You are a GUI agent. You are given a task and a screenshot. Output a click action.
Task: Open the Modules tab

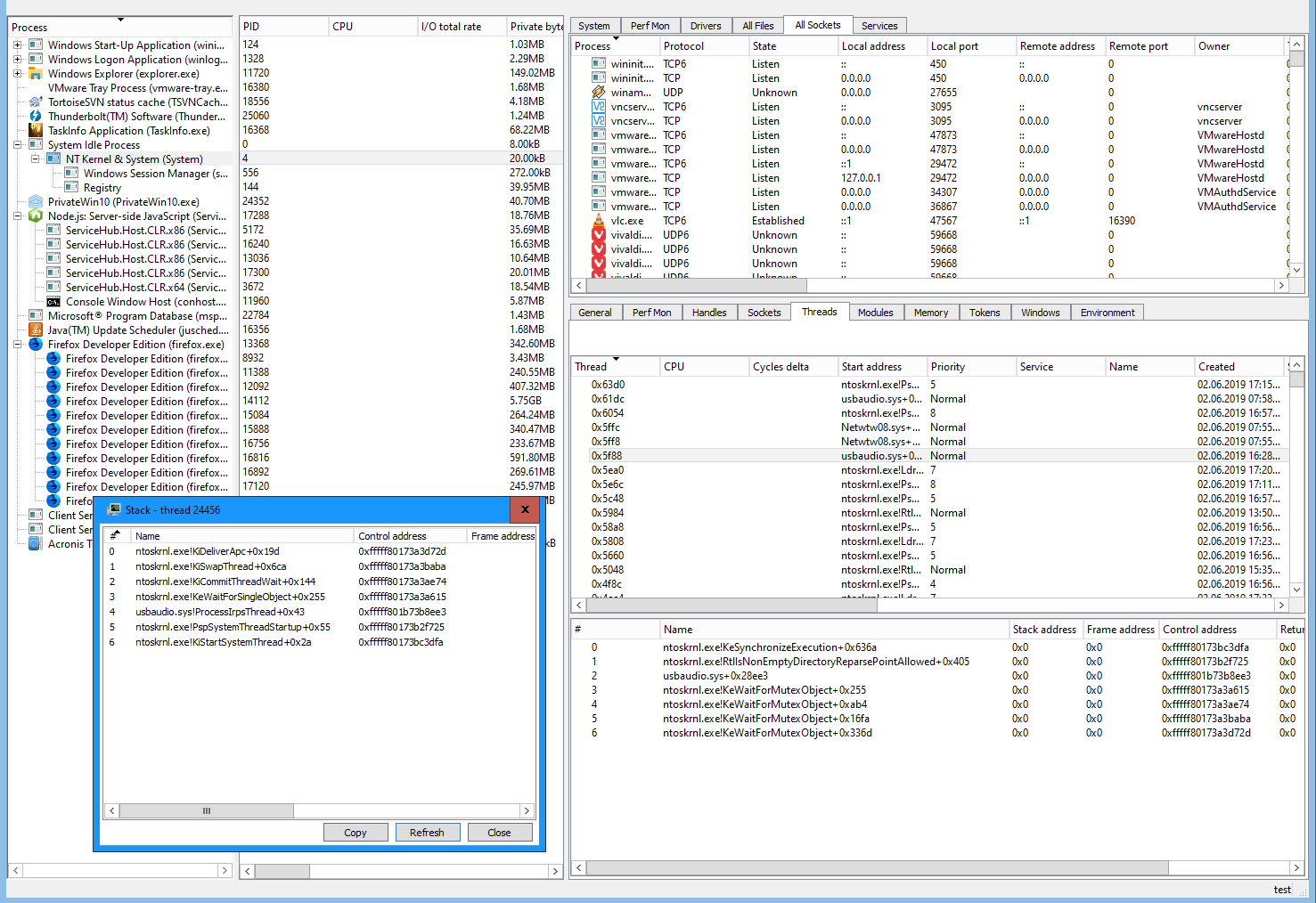875,313
